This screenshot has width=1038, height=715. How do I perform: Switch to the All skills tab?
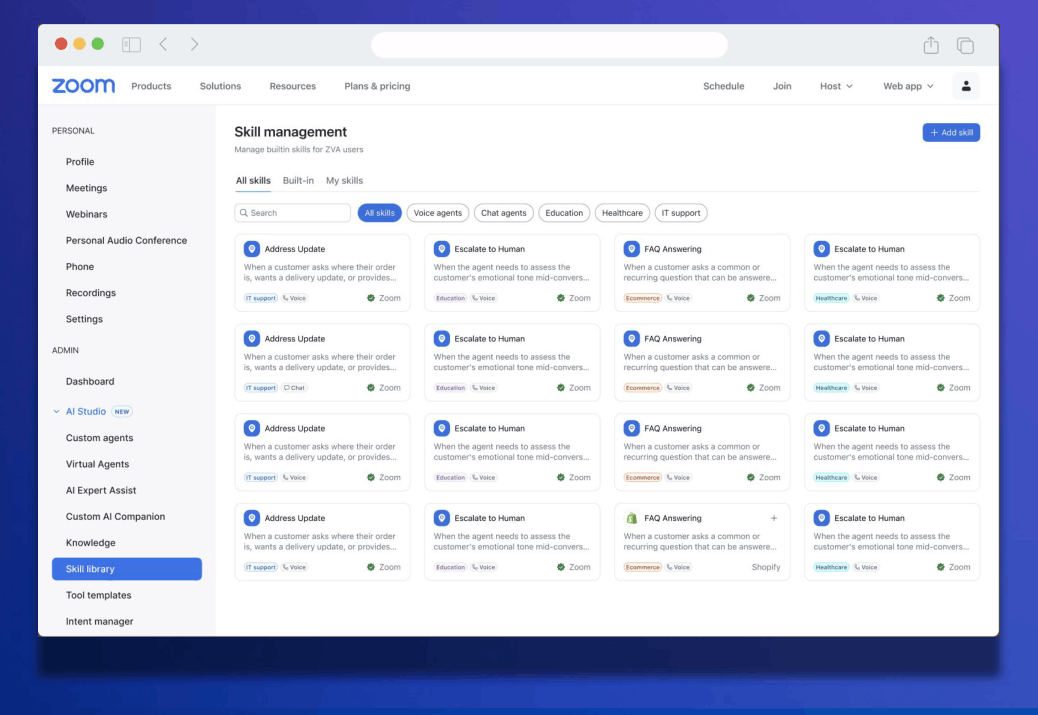[253, 180]
